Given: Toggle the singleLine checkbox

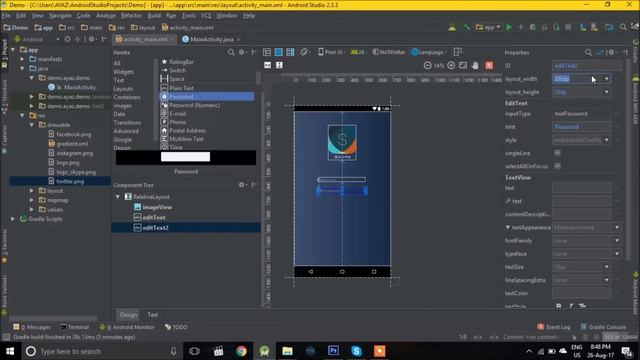Looking at the screenshot, I should coord(557,153).
